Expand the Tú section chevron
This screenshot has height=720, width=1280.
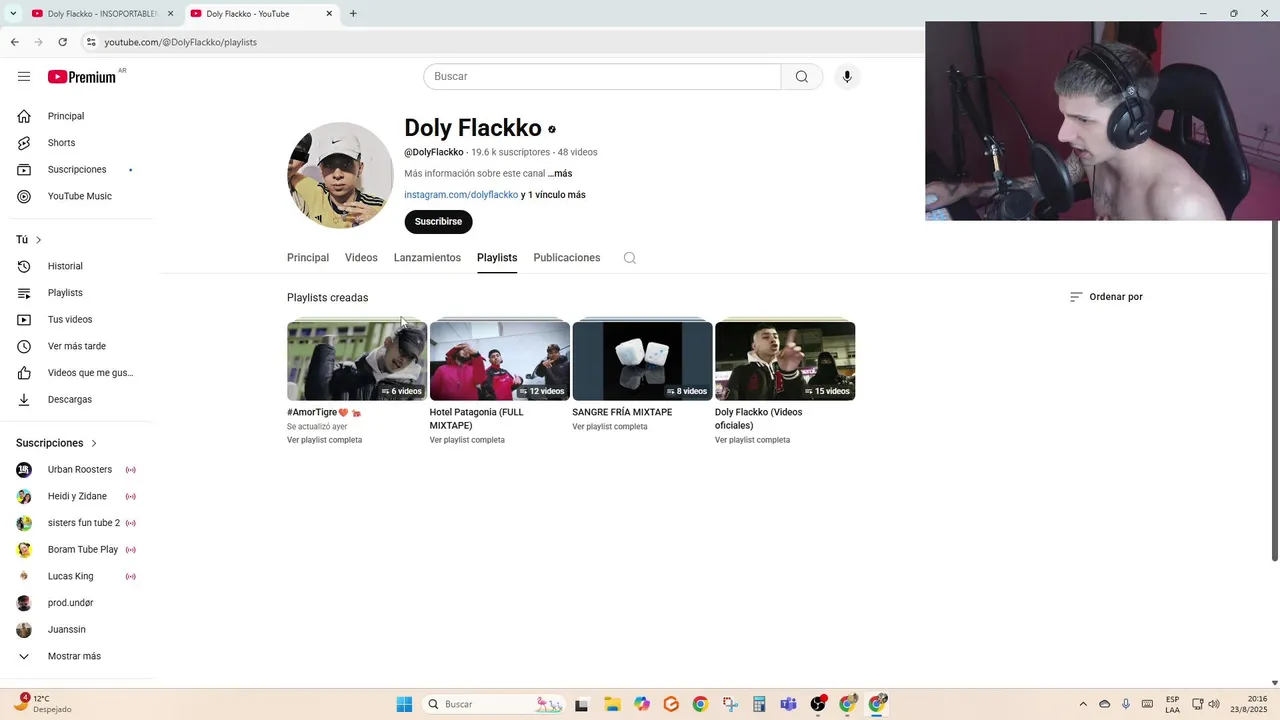38,240
